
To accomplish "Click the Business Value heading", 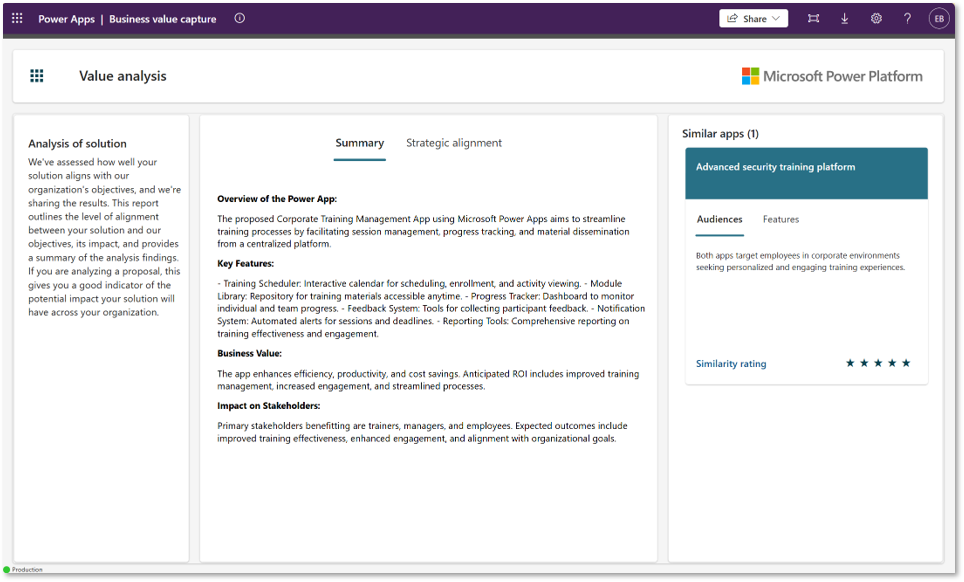I will 249,353.
